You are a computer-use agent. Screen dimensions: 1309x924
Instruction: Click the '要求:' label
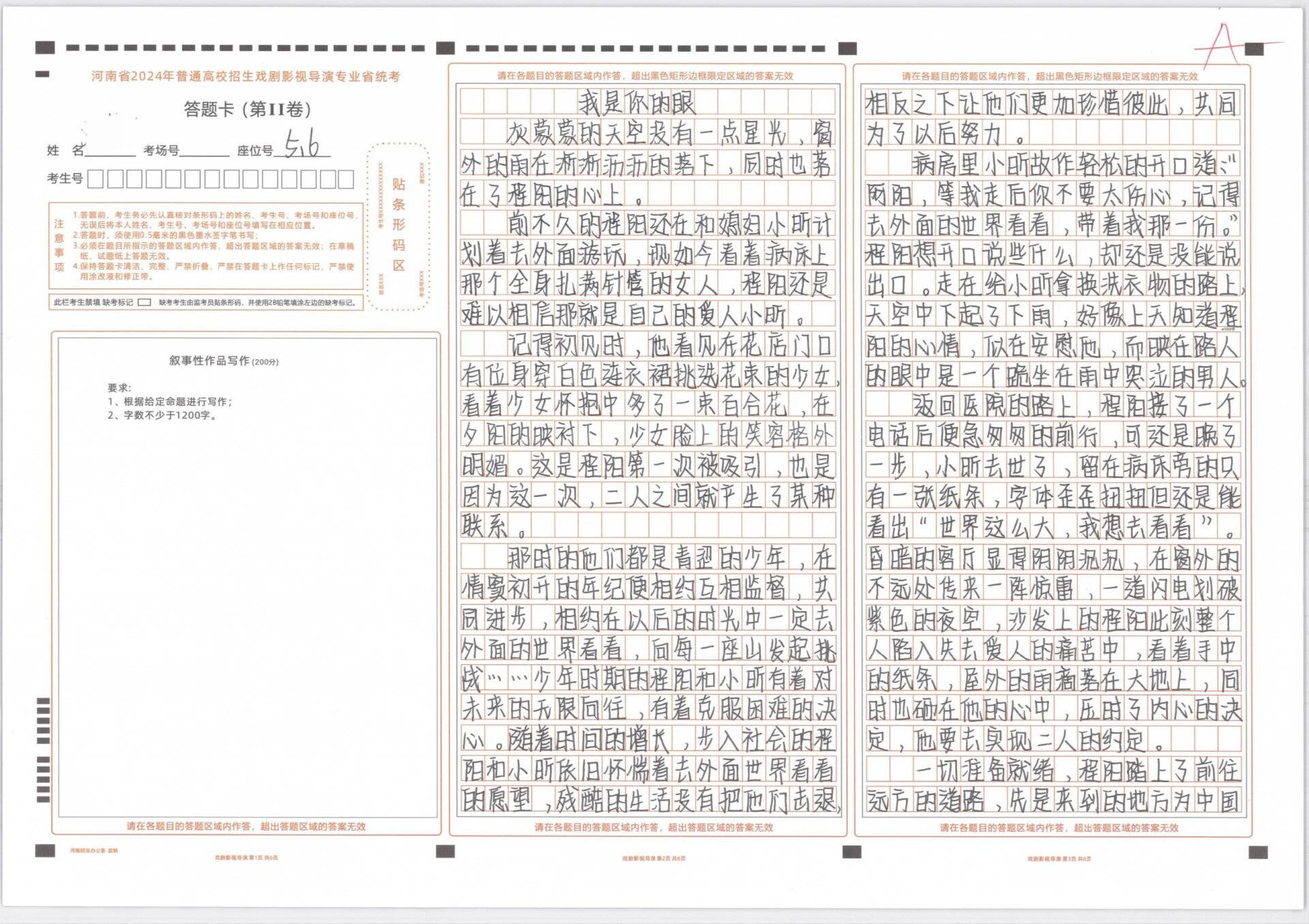119,387
